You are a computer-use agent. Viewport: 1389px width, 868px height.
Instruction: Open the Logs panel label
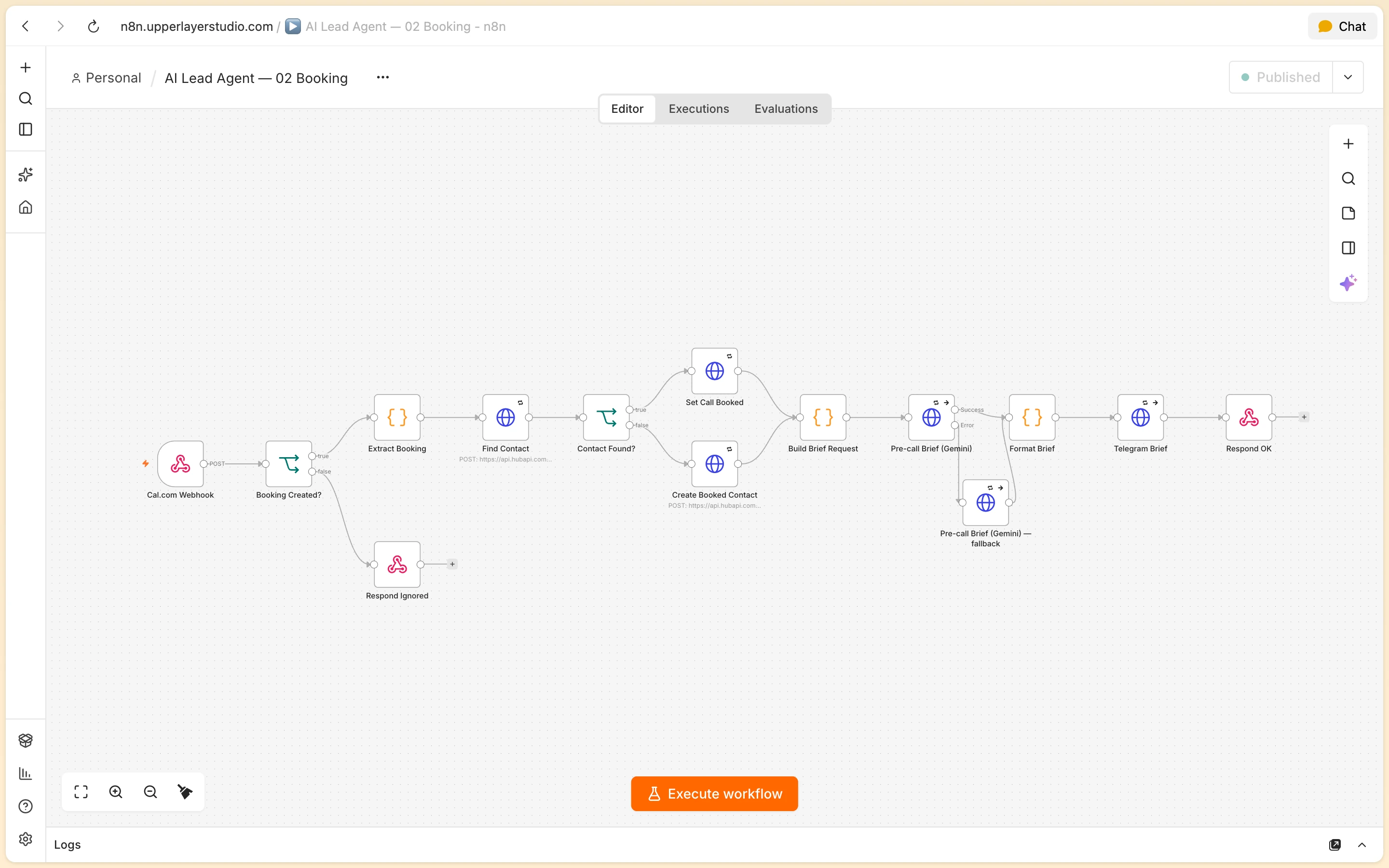coord(67,845)
